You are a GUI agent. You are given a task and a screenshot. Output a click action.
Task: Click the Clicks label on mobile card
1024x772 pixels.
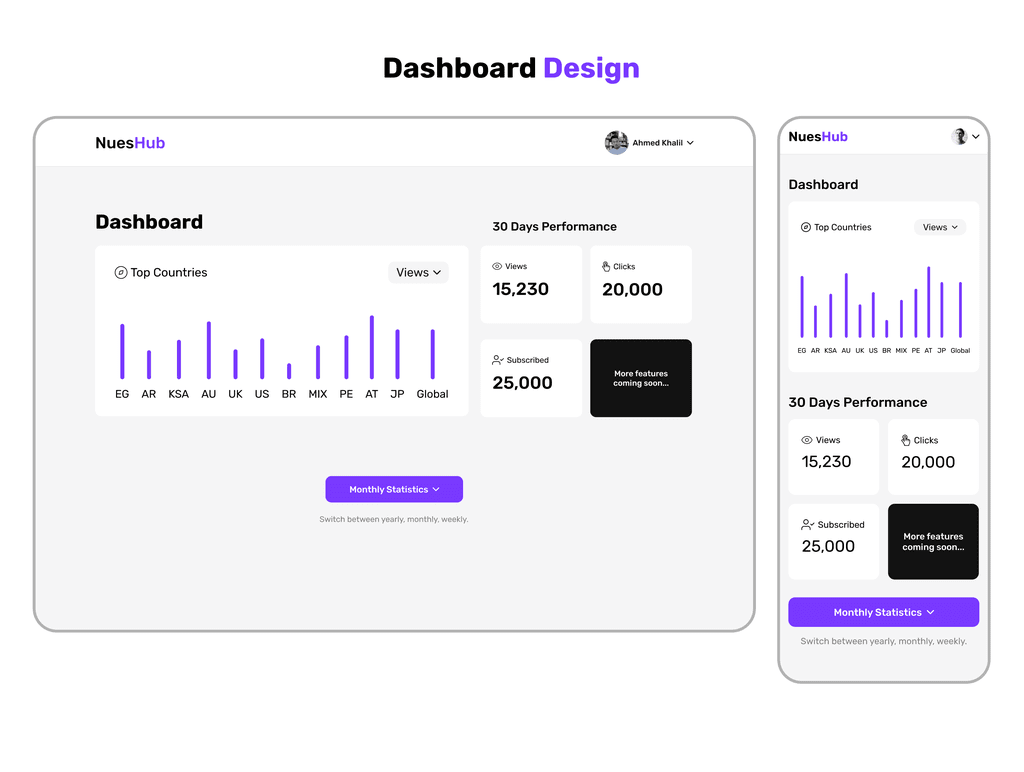(x=926, y=440)
